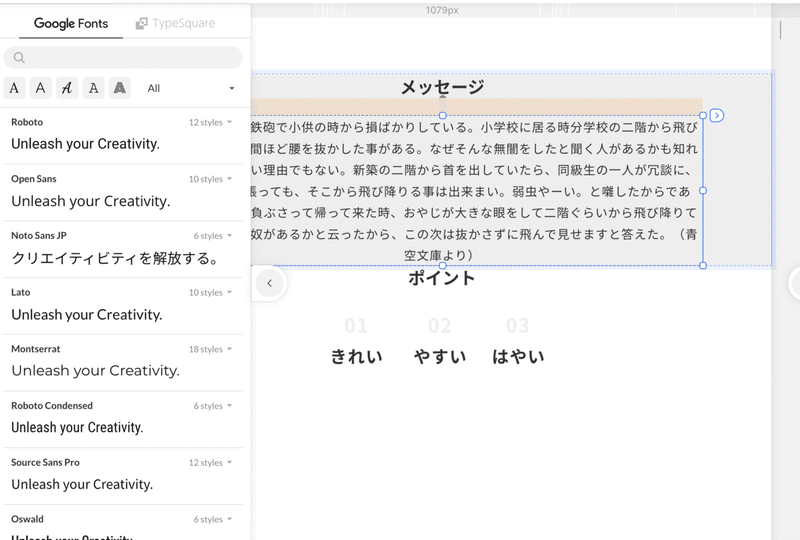
Task: Select the やすい label
Action: click(440, 356)
